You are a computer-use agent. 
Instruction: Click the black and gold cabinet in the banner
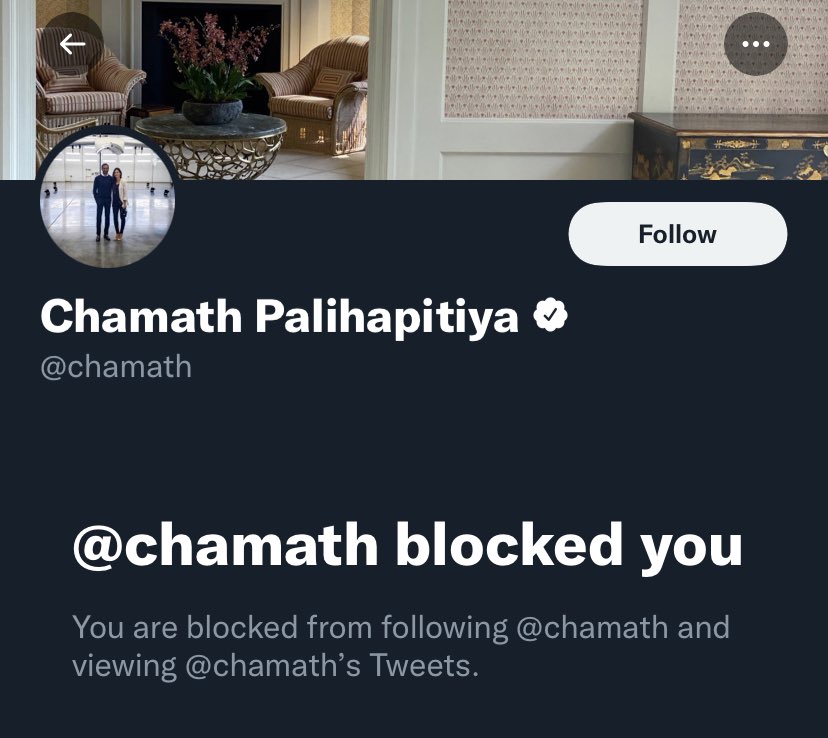[729, 148]
